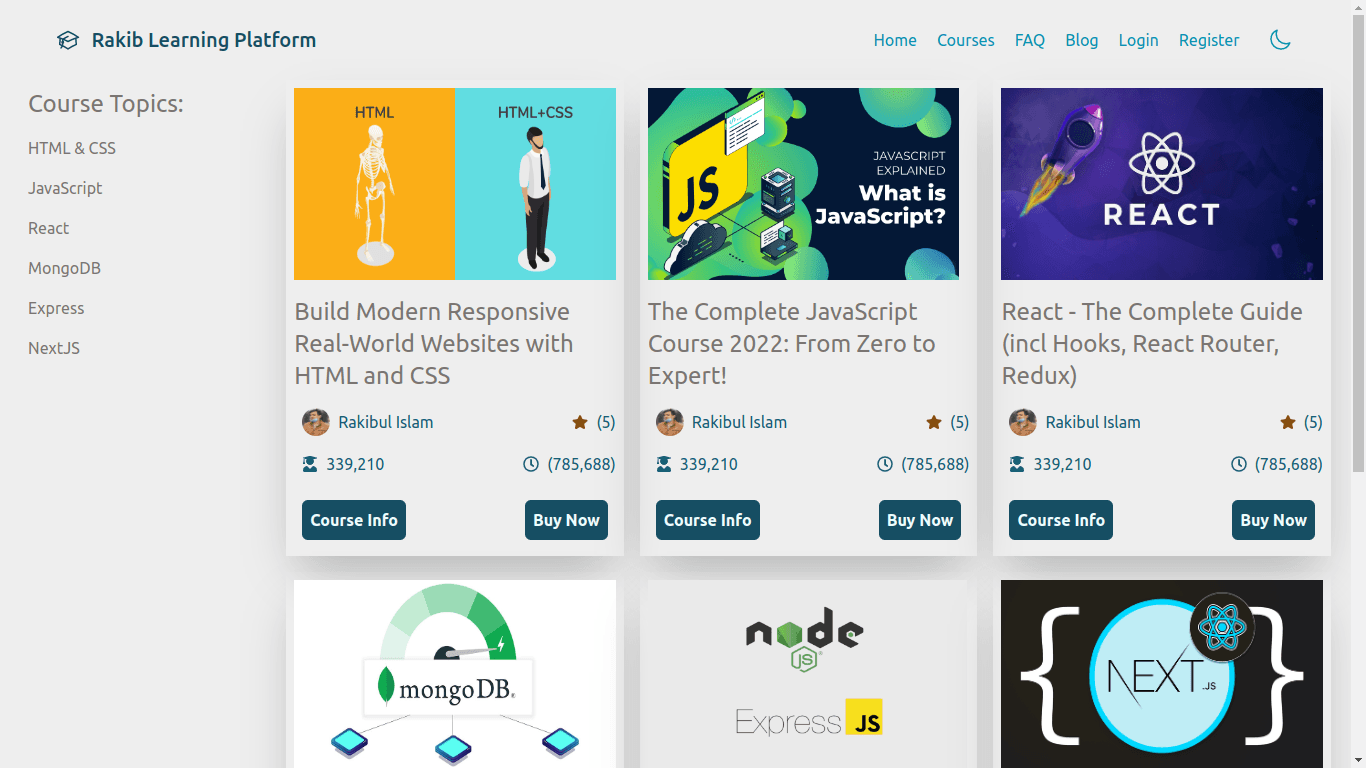The width and height of the screenshot is (1366, 768).
Task: Click the graduation cap logo icon
Action: [67, 40]
